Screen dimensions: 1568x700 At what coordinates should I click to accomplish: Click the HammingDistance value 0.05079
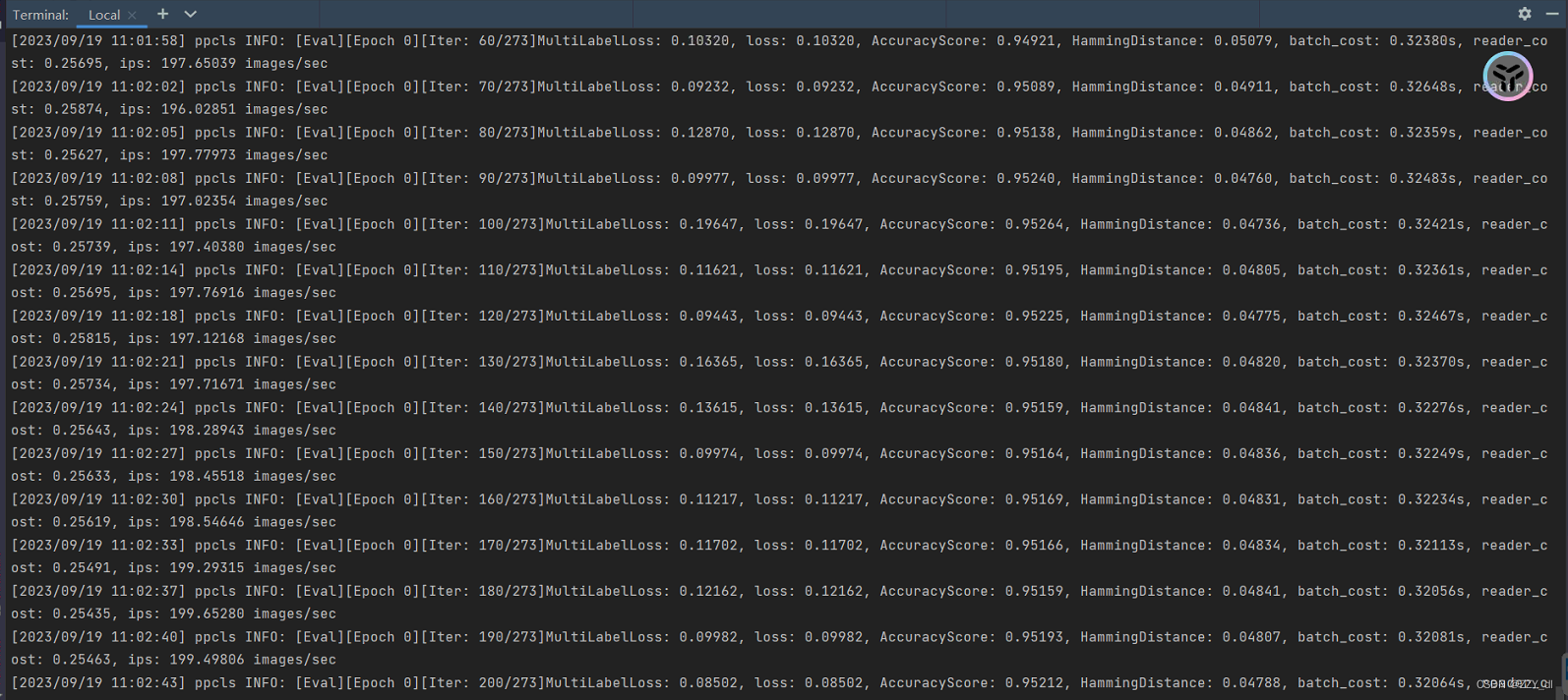[x=1243, y=40]
